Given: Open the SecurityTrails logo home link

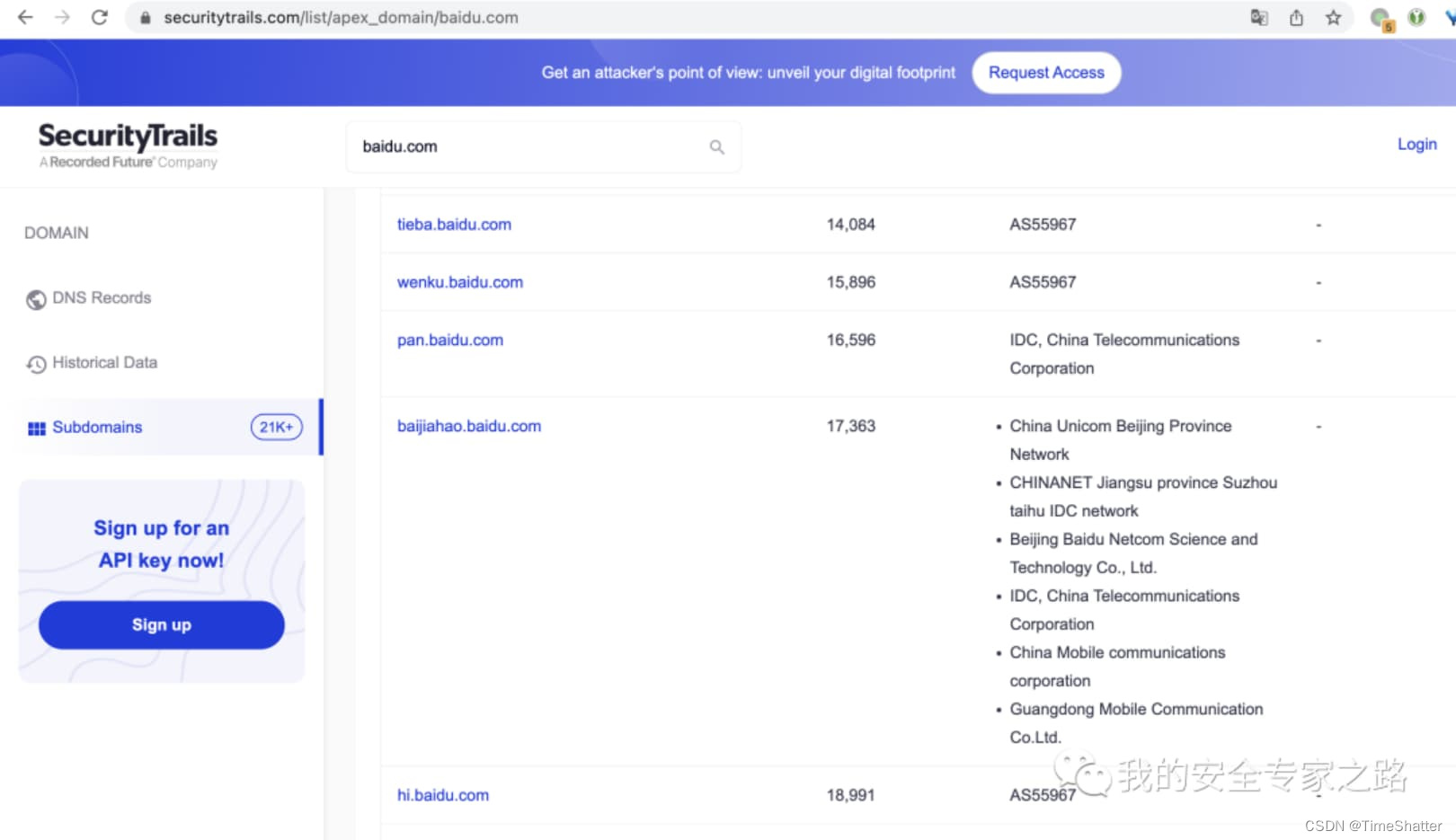Looking at the screenshot, I should [x=128, y=145].
